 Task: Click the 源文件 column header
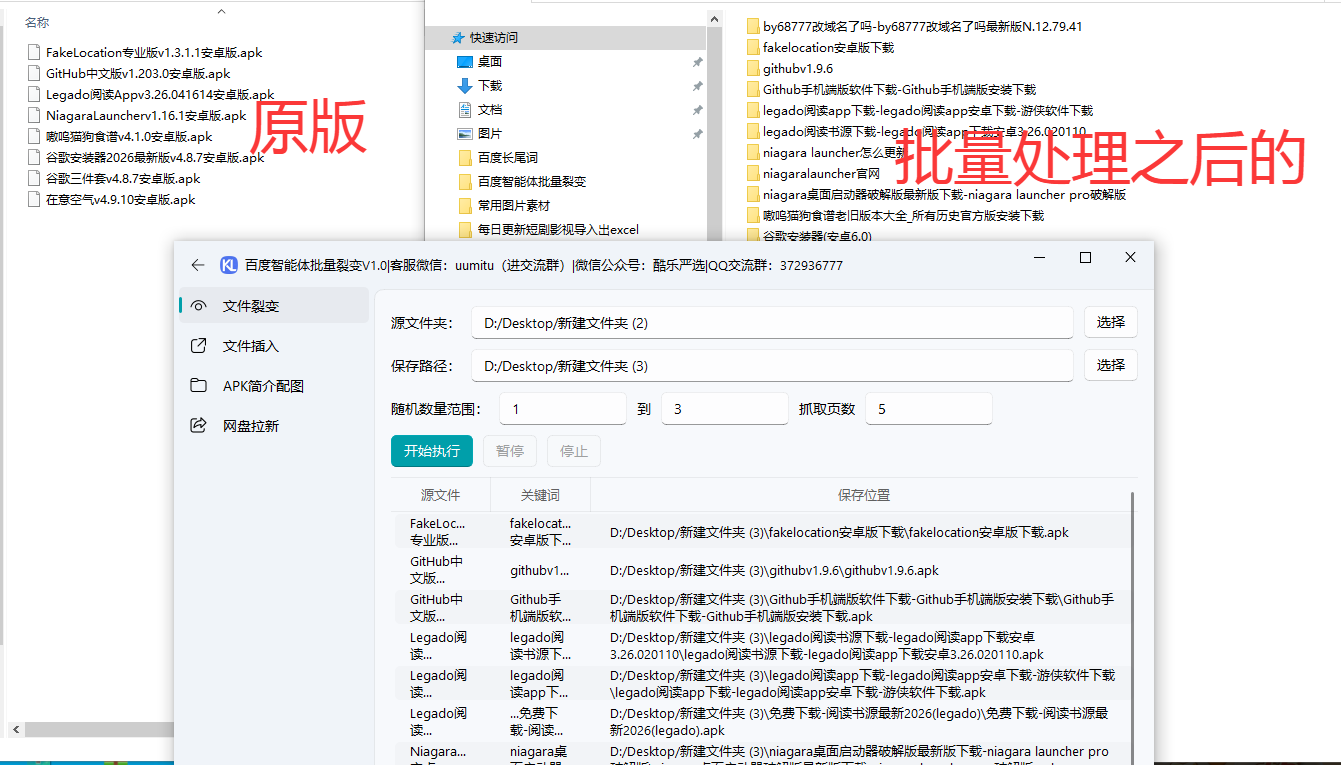tap(441, 495)
